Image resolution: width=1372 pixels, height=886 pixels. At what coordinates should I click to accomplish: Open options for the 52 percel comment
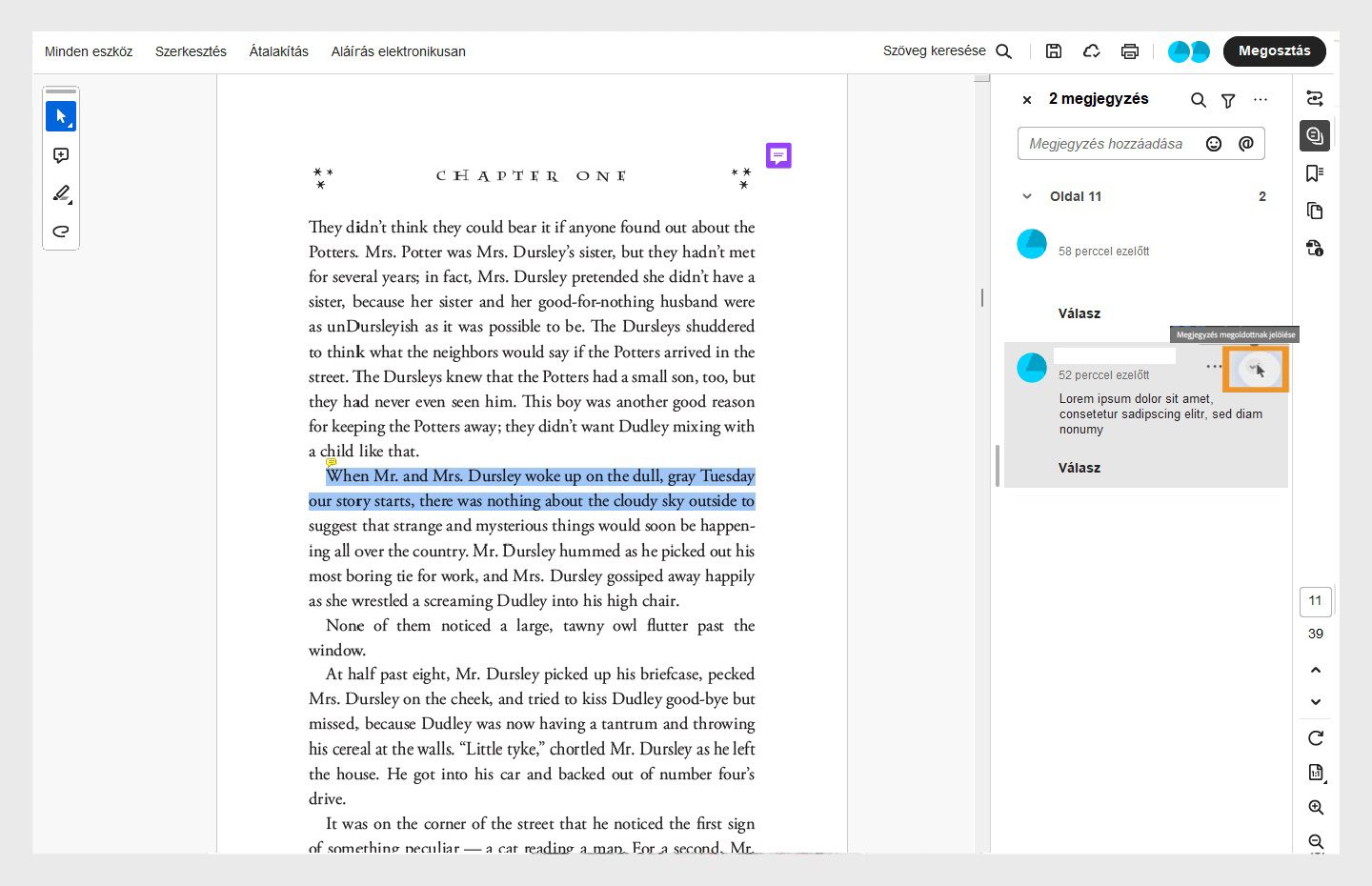(x=1214, y=367)
